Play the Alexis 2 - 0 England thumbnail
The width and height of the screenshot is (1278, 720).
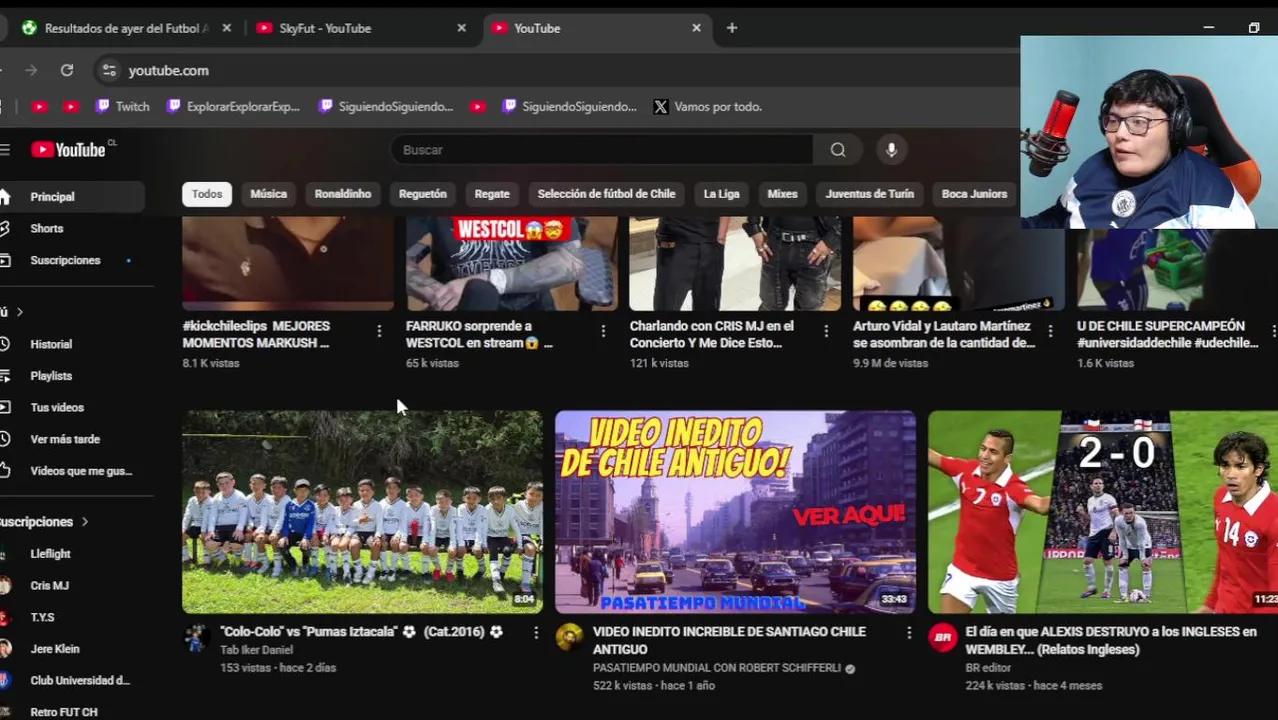tap(1103, 512)
